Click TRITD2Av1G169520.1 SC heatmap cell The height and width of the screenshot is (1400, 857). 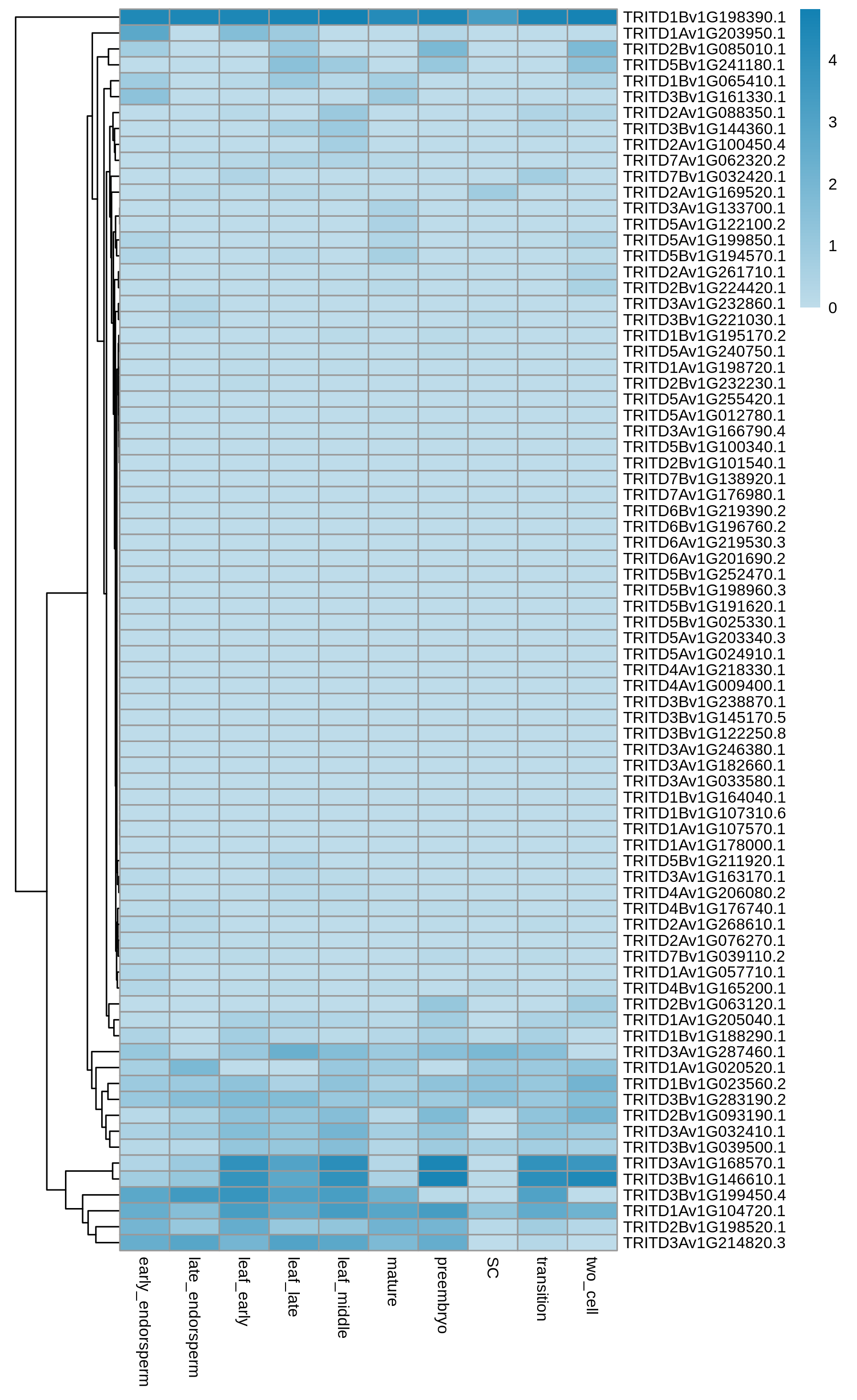[493, 192]
